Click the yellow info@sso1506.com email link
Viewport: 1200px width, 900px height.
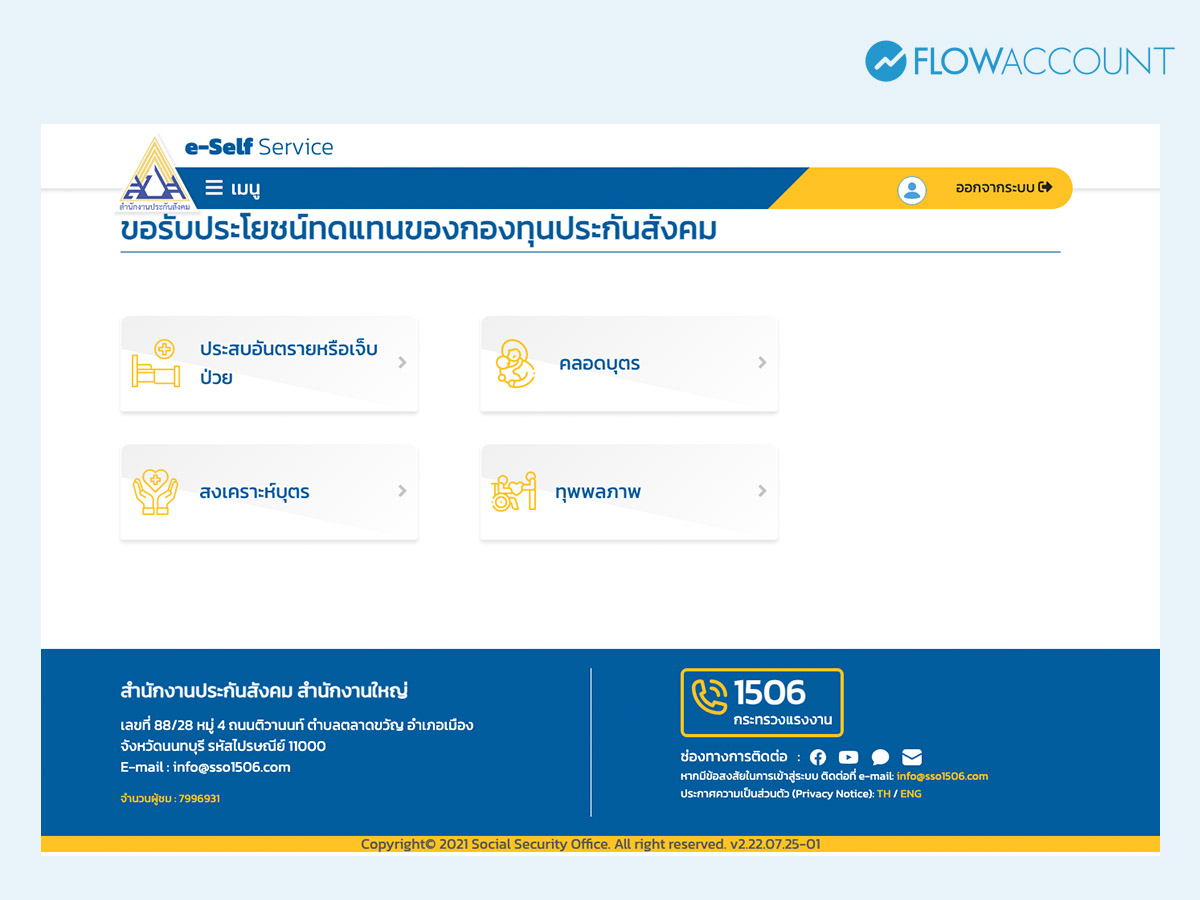(x=942, y=776)
